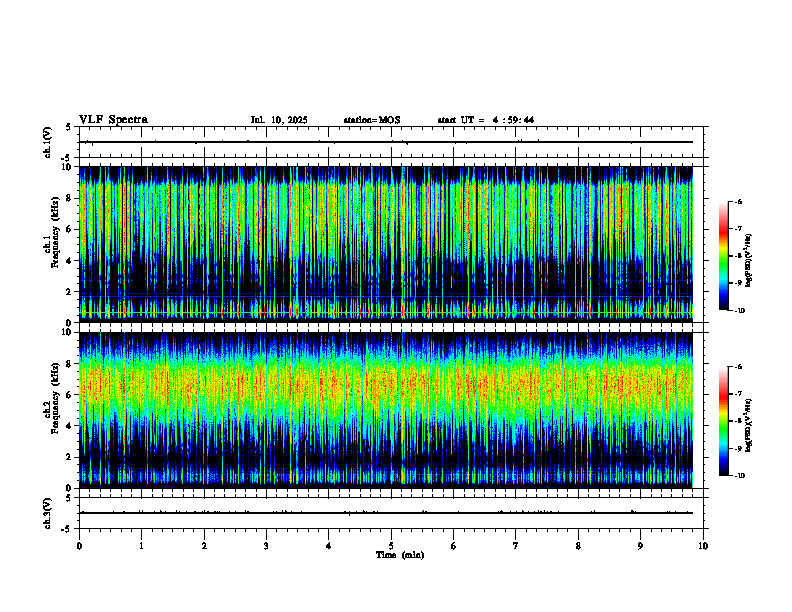The height and width of the screenshot is (612, 792).
Task: Select the ch.1 Frequency (kHz) axis label
Action: click(x=51, y=233)
